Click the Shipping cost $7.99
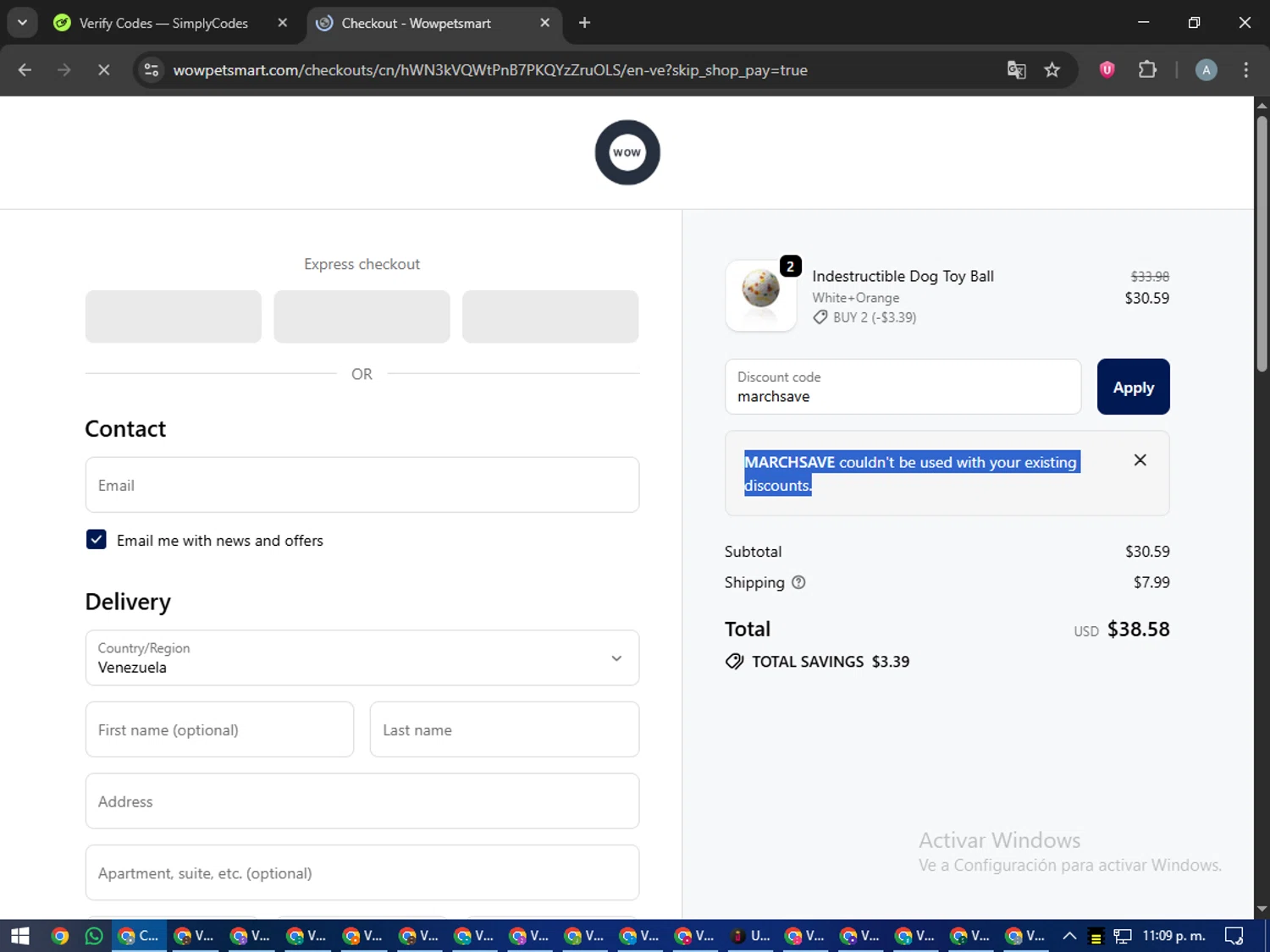The width and height of the screenshot is (1270, 952). (1151, 582)
